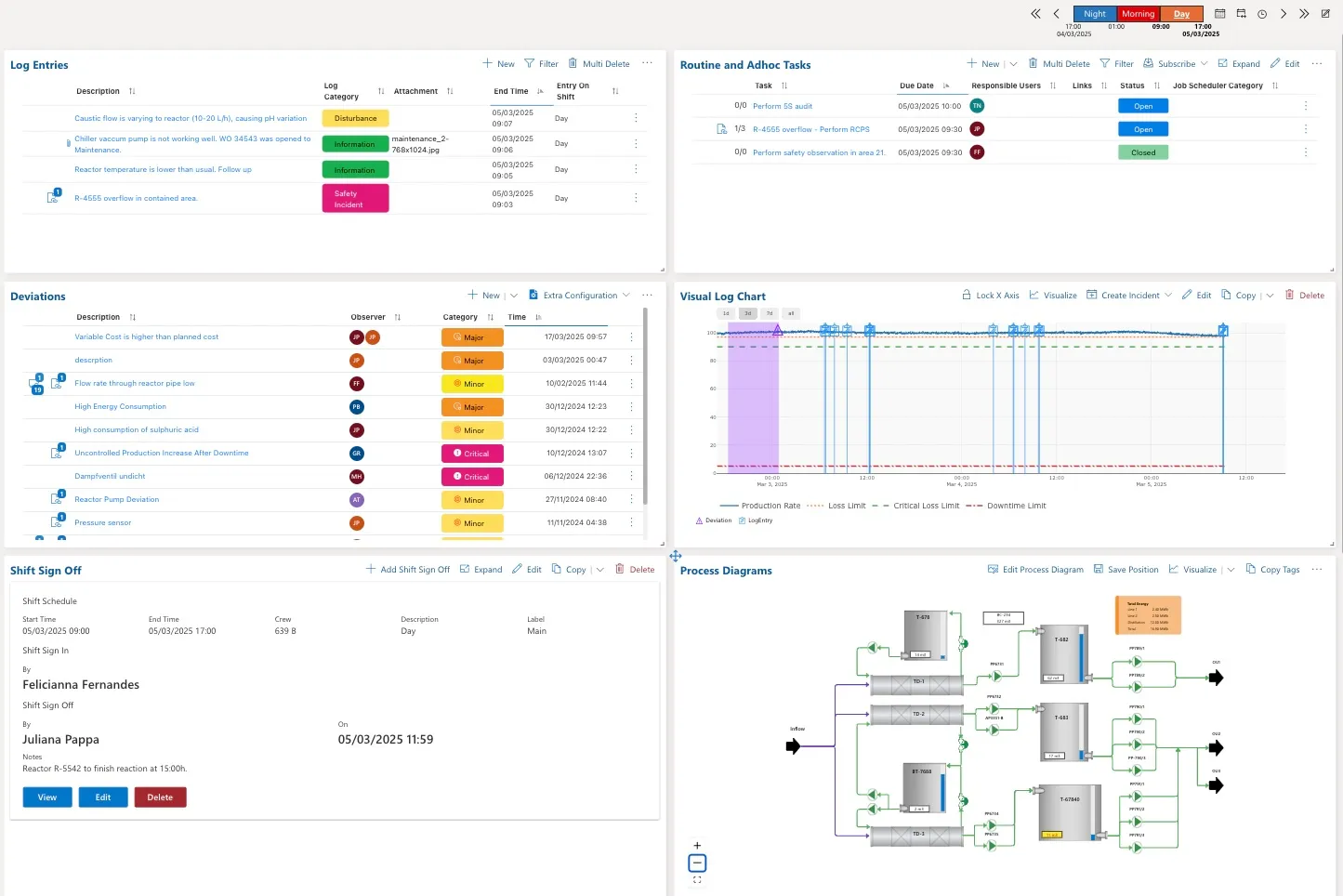Click the clock current-time icon
This screenshot has width=1343, height=896.
tap(1262, 14)
